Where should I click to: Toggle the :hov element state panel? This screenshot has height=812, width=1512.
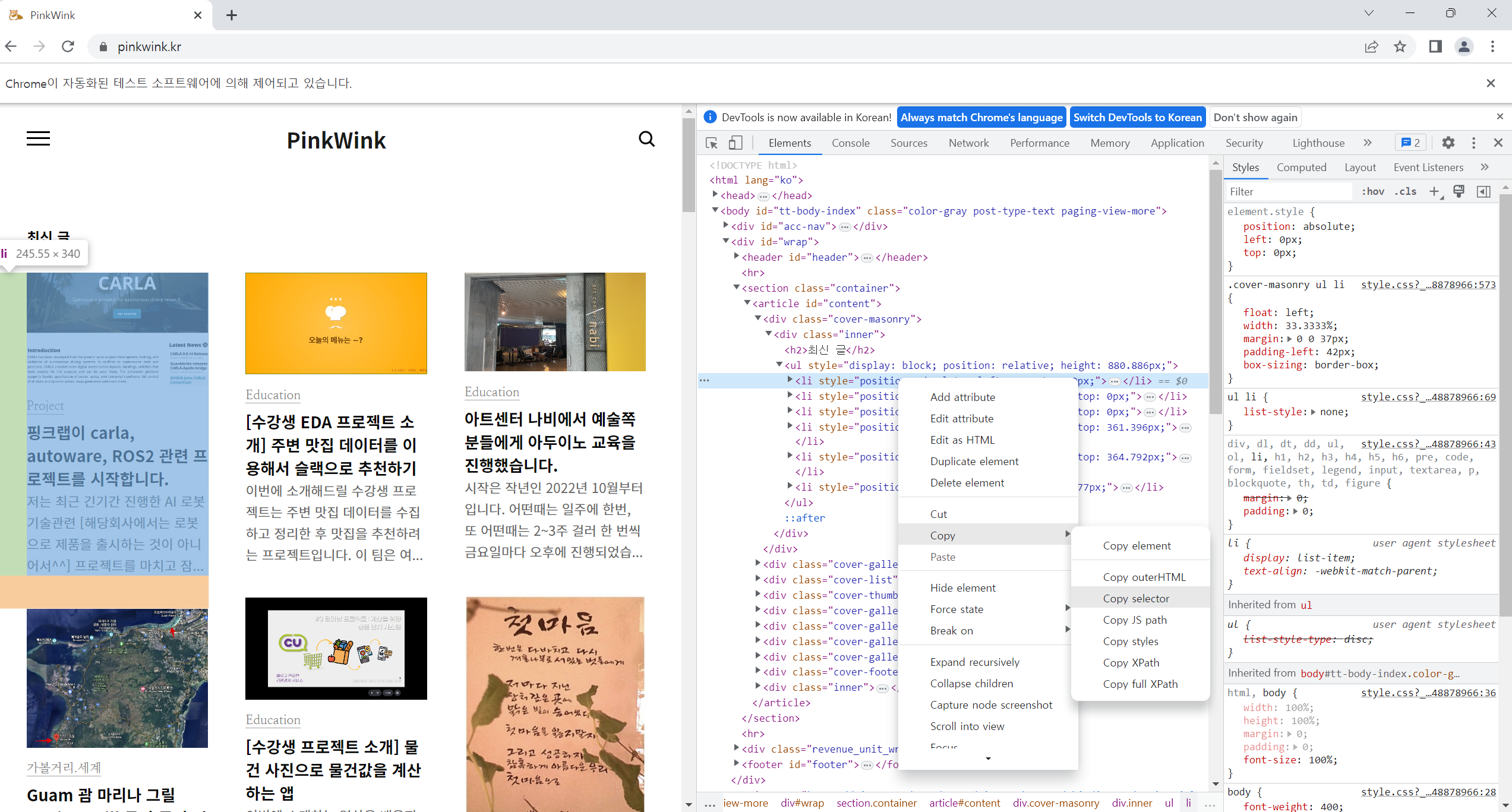tap(1373, 191)
